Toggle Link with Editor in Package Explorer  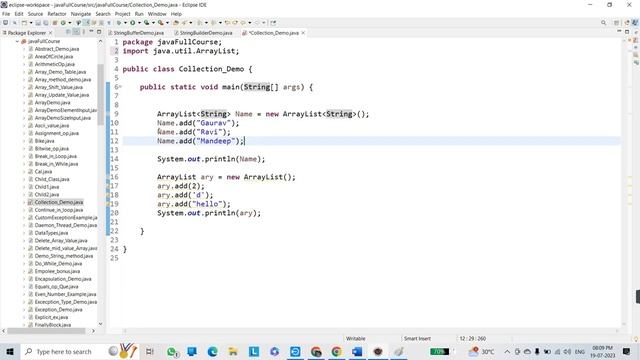click(76, 32)
